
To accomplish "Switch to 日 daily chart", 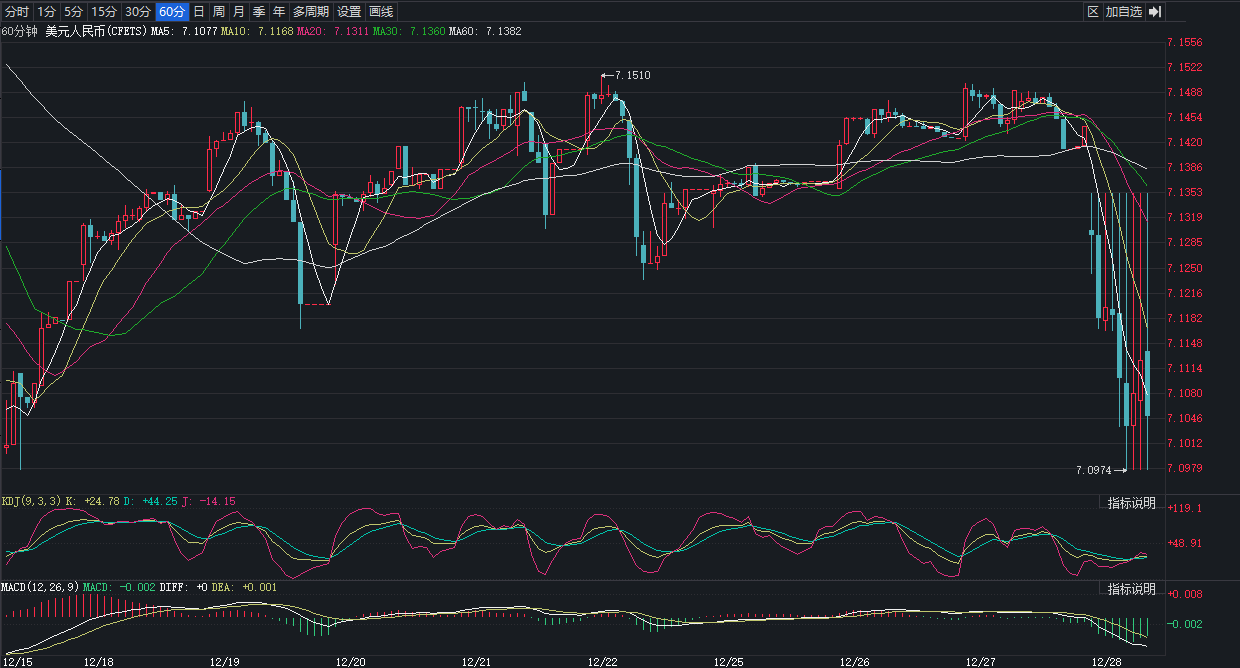I will [198, 12].
